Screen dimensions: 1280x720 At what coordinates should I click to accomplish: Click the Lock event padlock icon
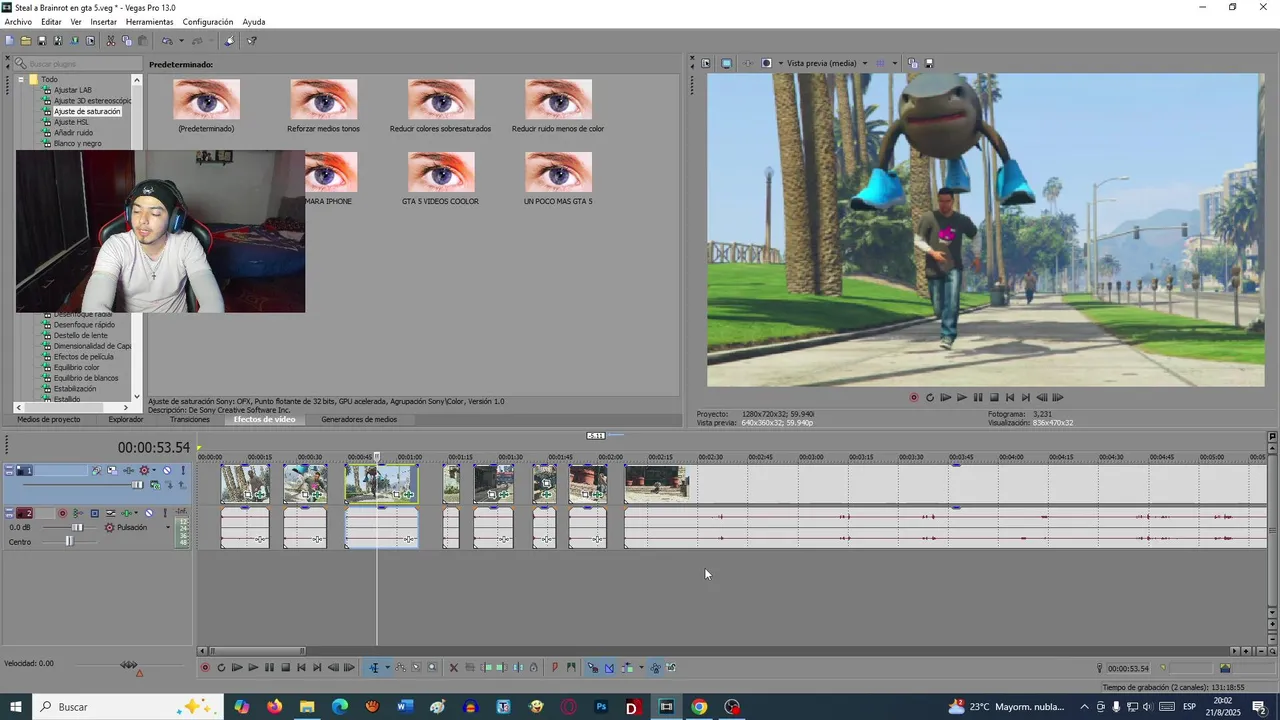pyautogui.click(x=534, y=668)
